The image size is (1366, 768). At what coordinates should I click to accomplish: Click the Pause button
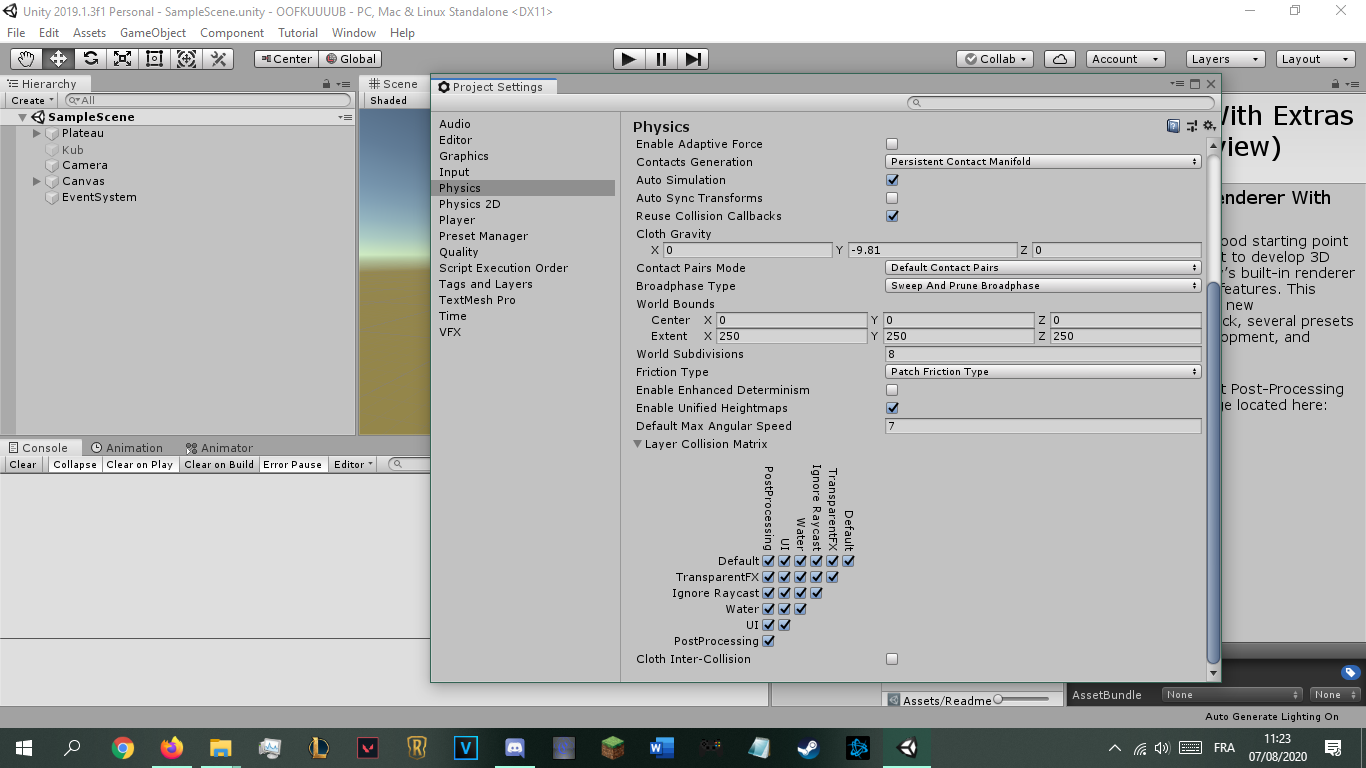(x=661, y=59)
